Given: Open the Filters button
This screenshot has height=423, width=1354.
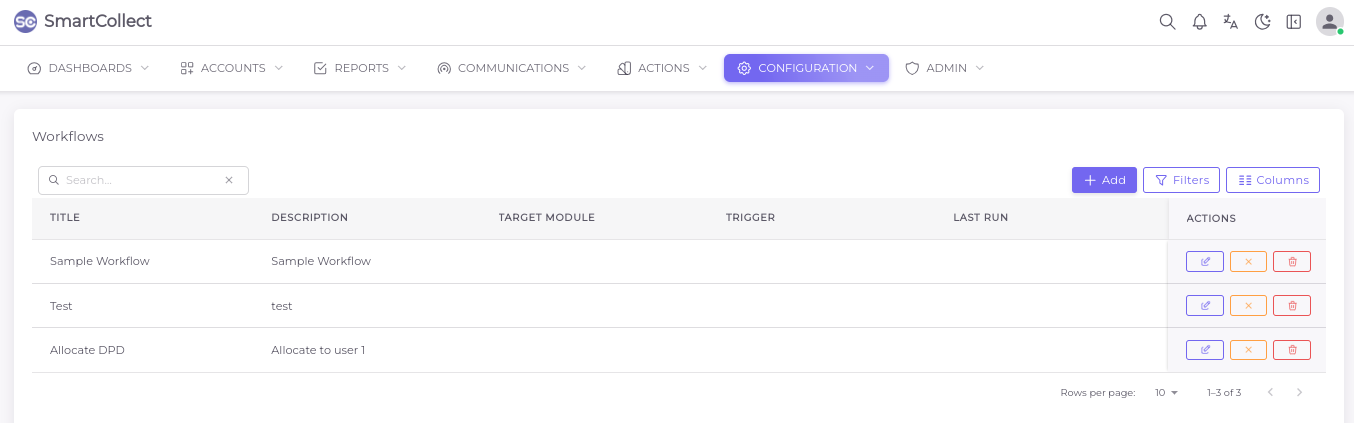Looking at the screenshot, I should (x=1181, y=180).
